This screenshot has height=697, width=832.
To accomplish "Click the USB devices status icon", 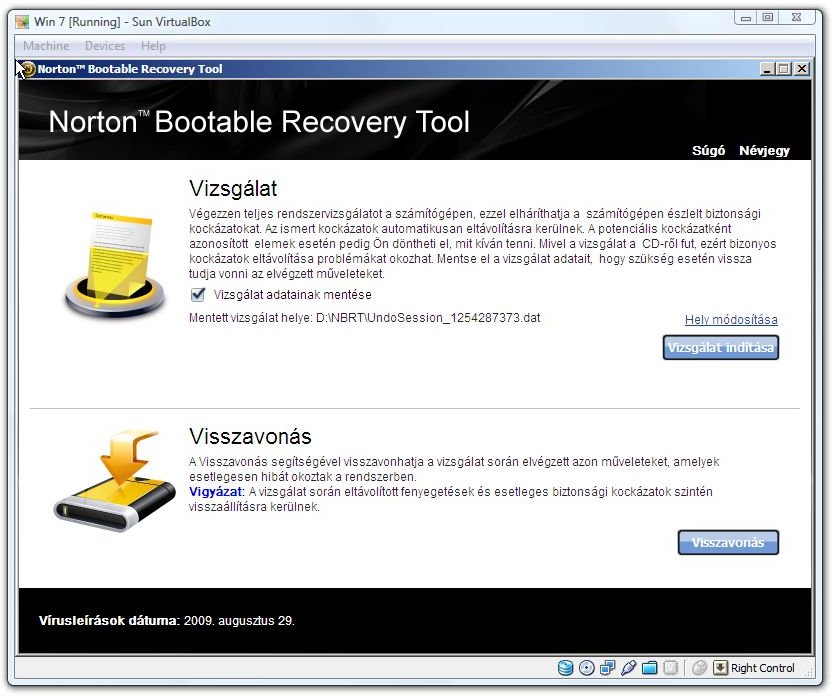I will coord(628,667).
